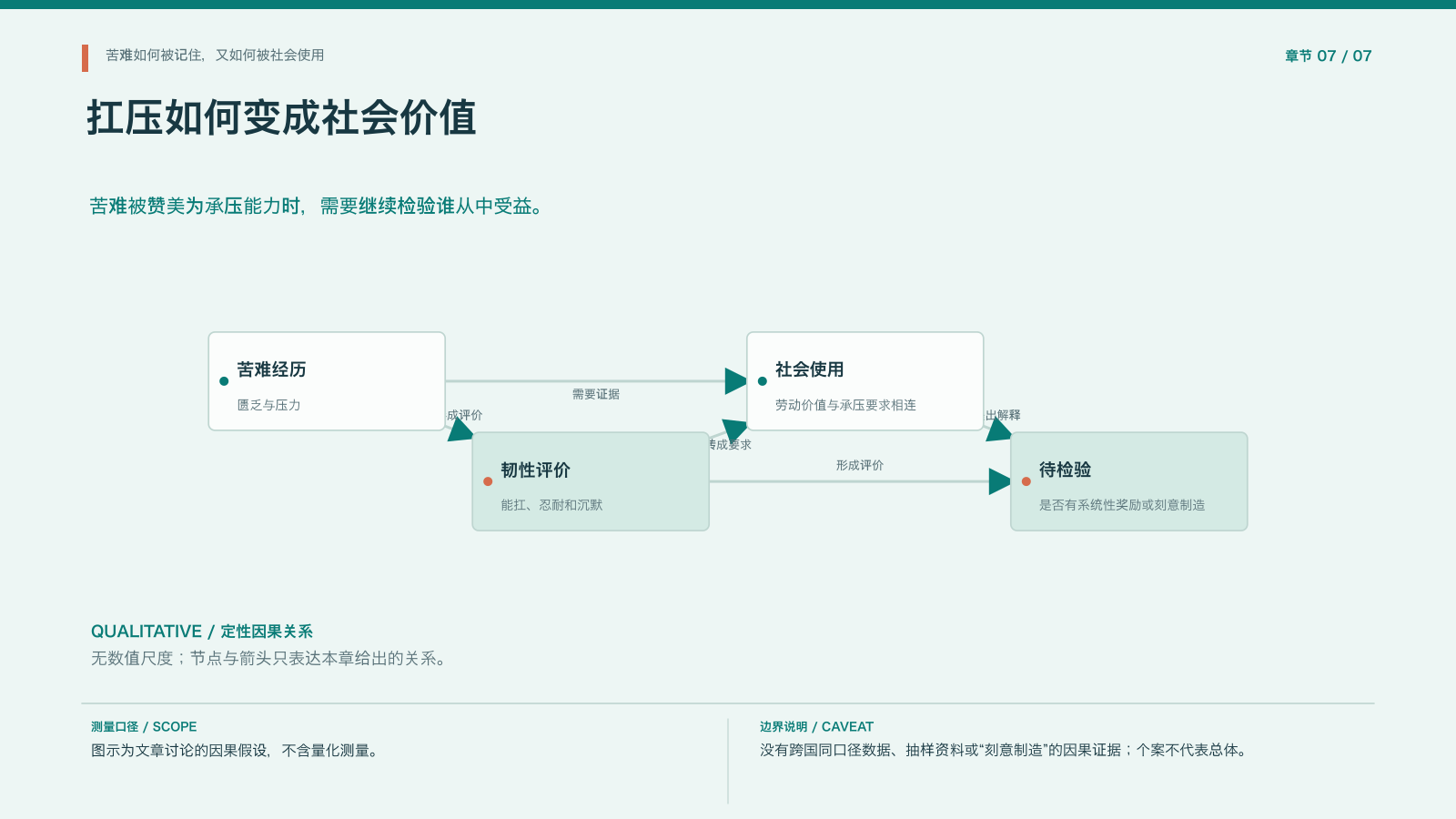Screen dimensions: 1456x819
Task: Select the 待检验 node box
Action: point(1128,481)
